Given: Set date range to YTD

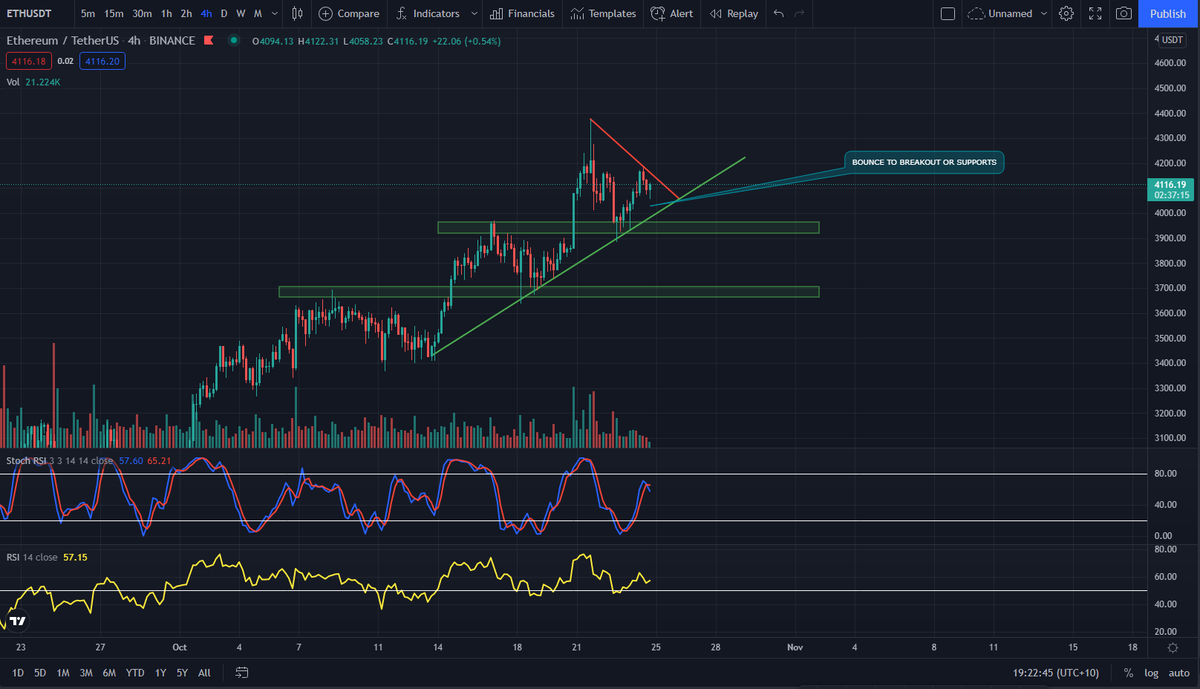Looking at the screenshot, I should [135, 673].
